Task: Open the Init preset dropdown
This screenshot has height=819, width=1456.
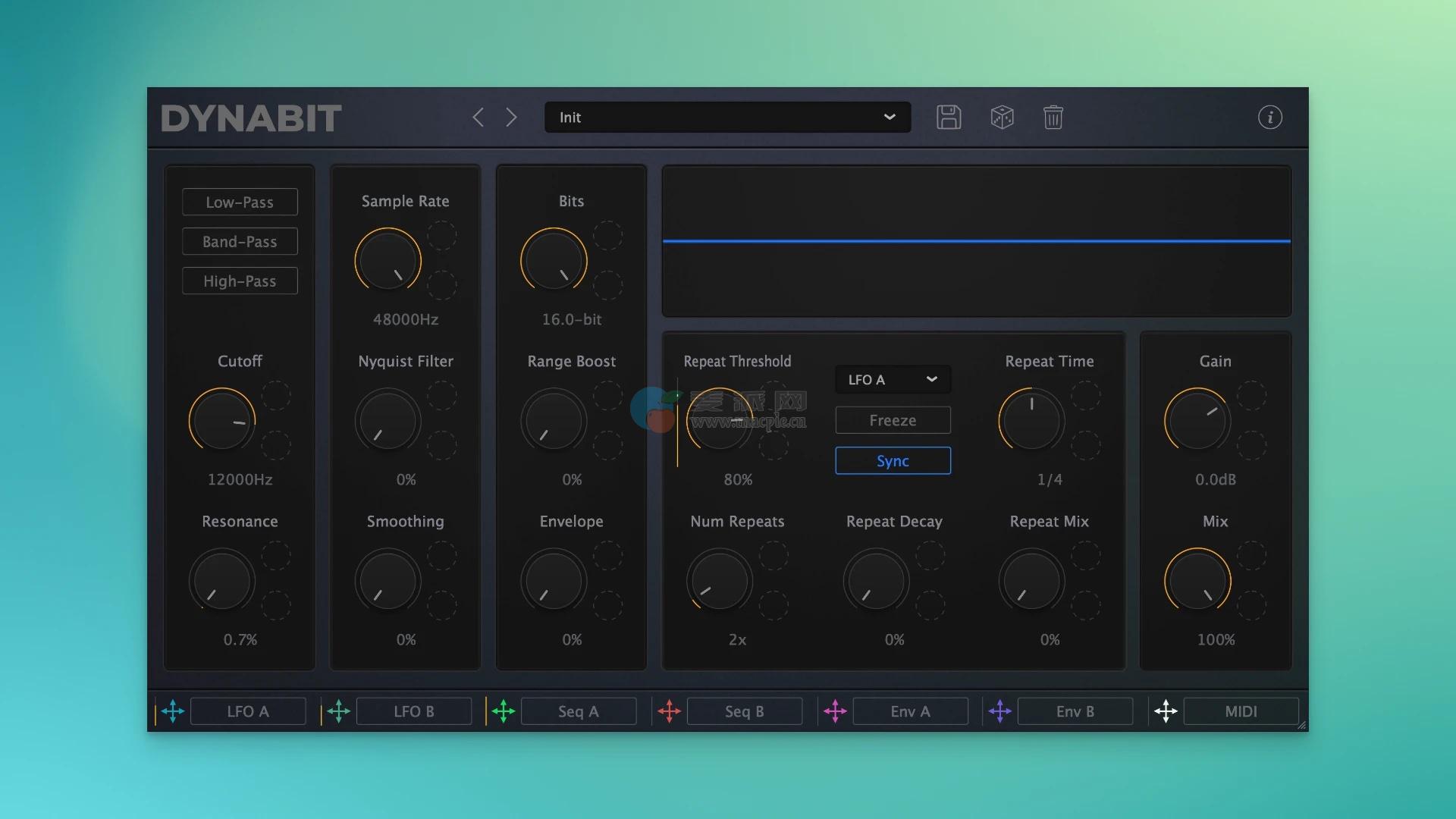Action: click(727, 118)
